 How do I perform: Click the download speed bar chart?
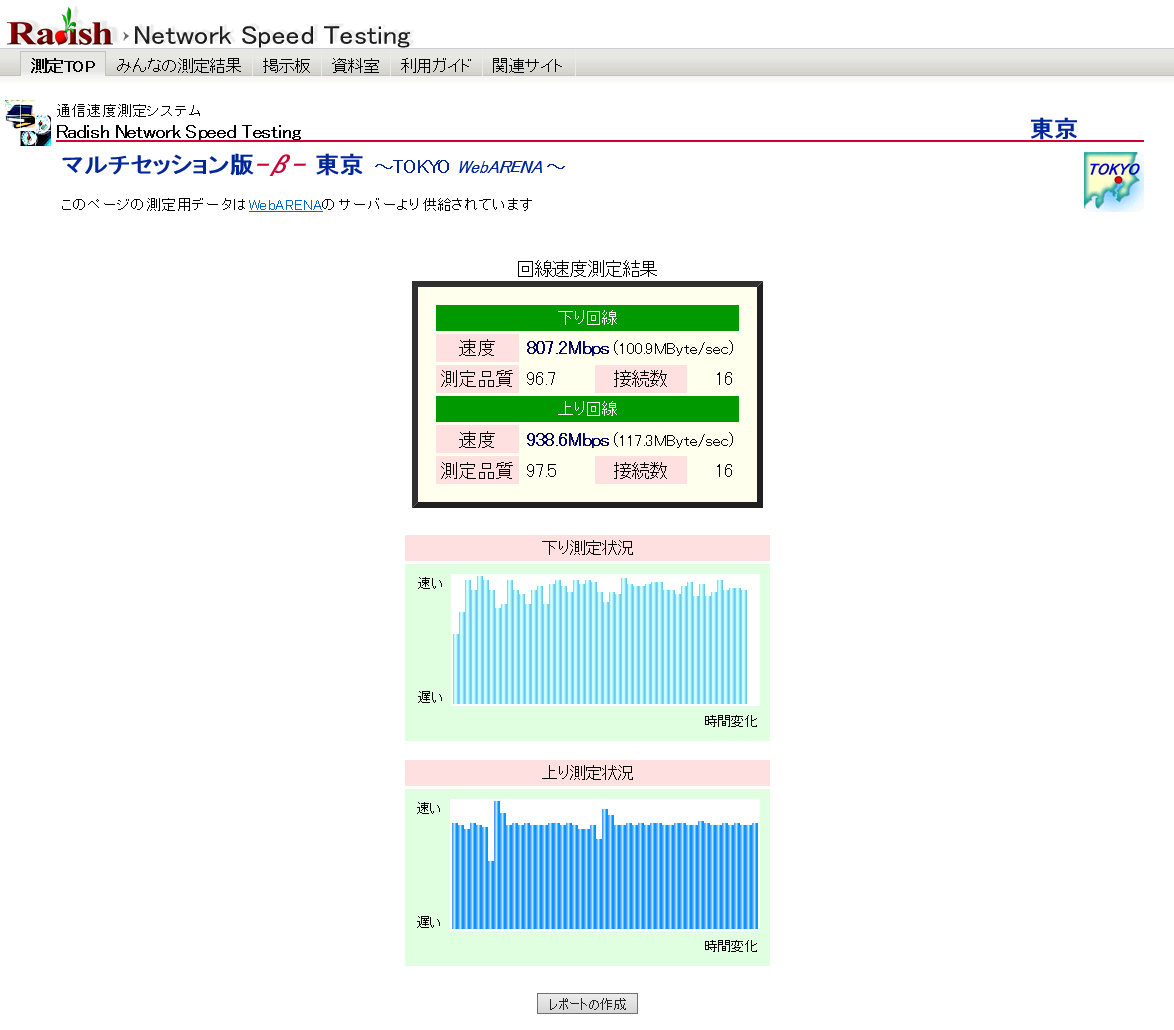604,640
